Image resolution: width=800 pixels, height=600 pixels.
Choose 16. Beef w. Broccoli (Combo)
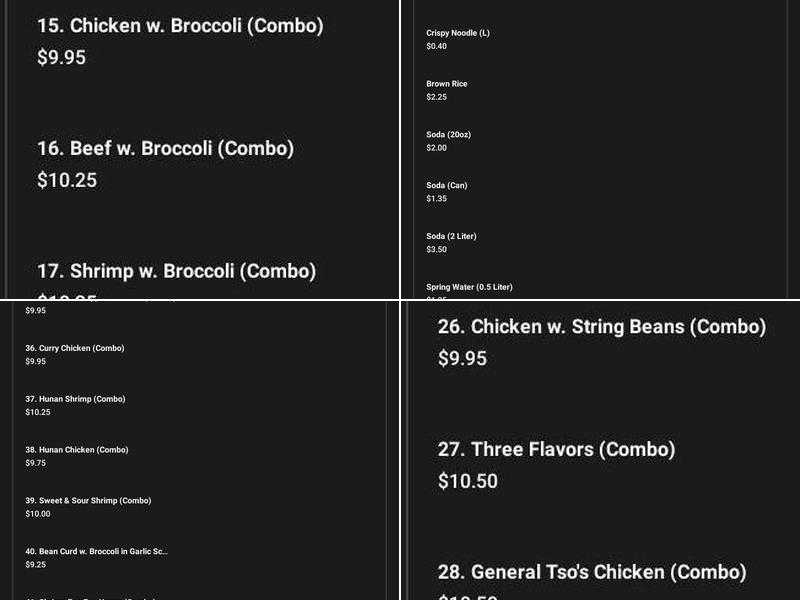pos(165,149)
